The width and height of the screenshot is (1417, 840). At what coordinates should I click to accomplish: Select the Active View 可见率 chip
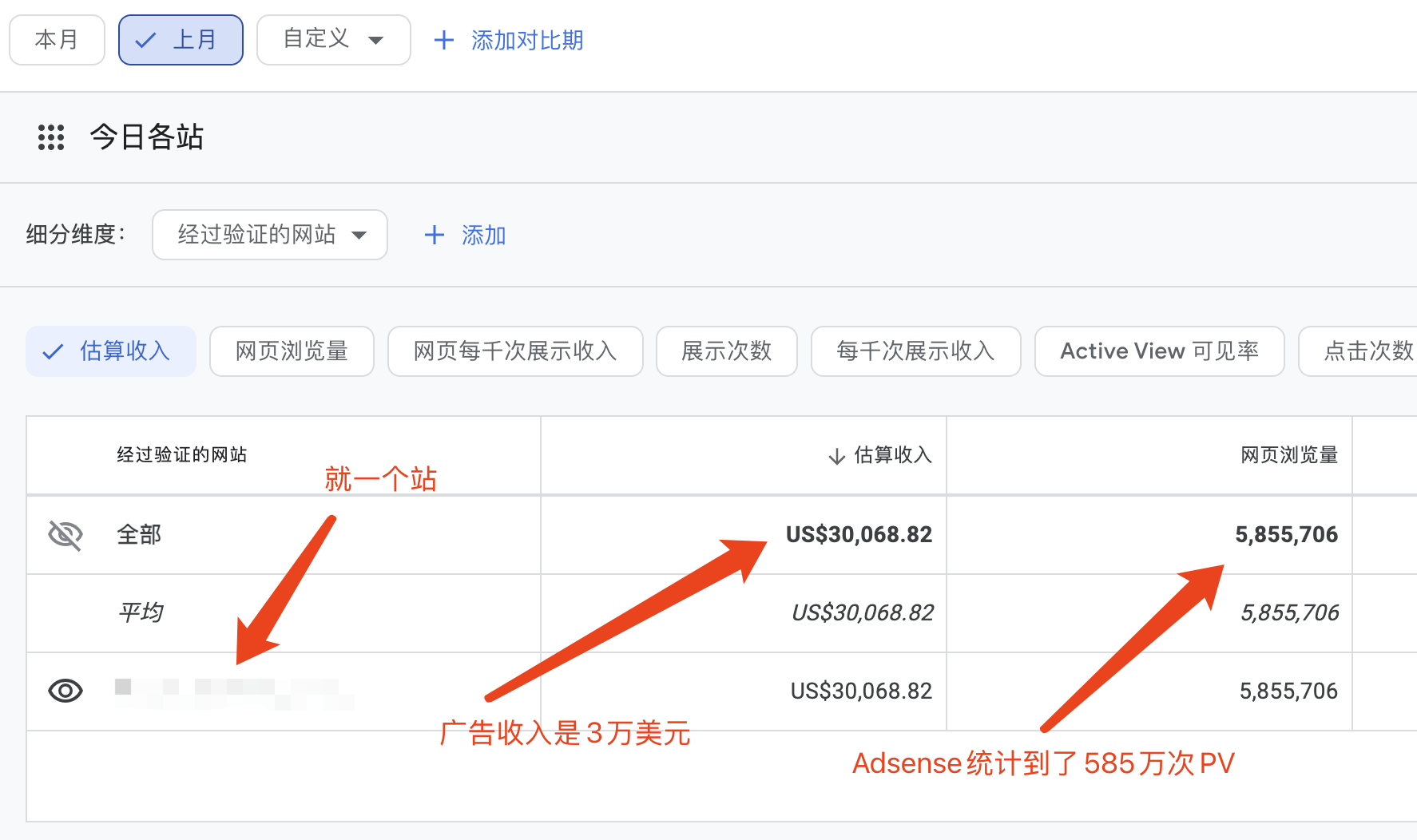point(1160,351)
